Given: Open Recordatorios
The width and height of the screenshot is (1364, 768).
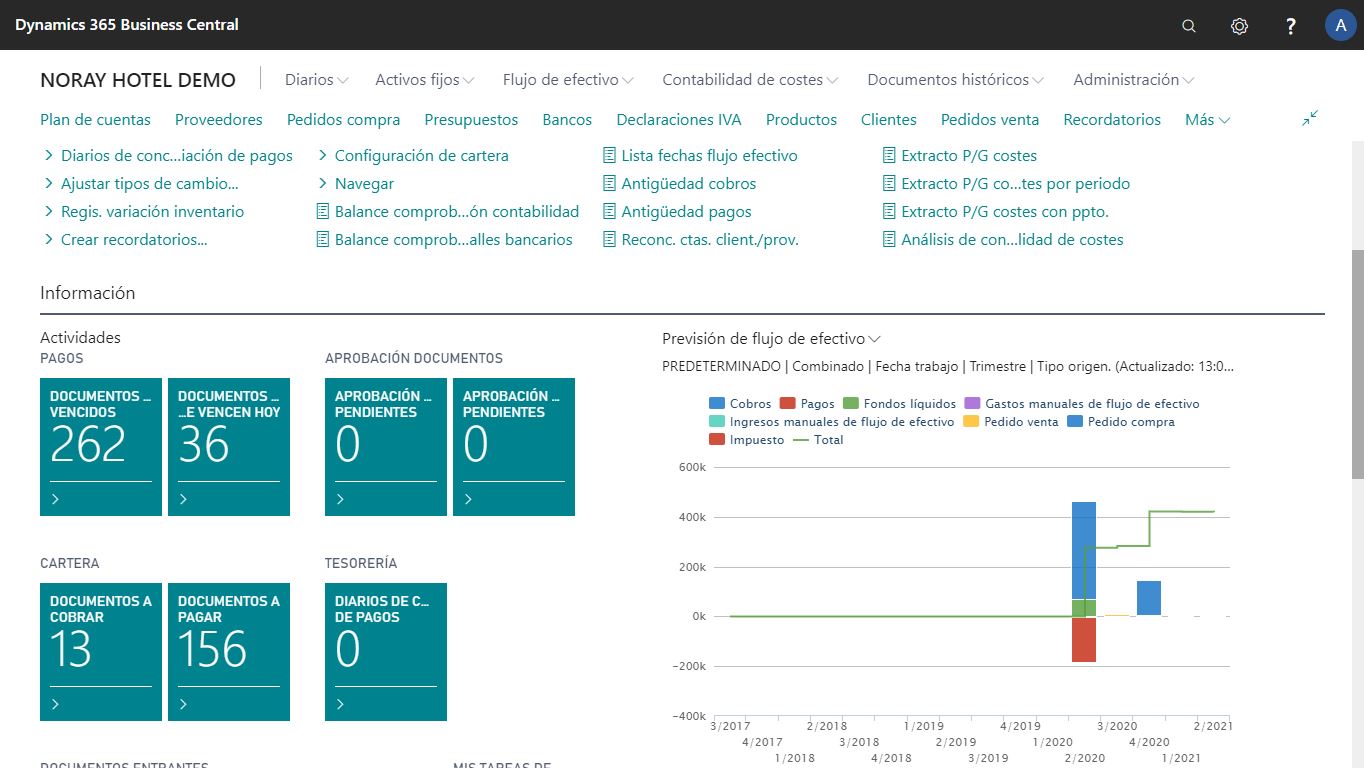Looking at the screenshot, I should [1112, 120].
